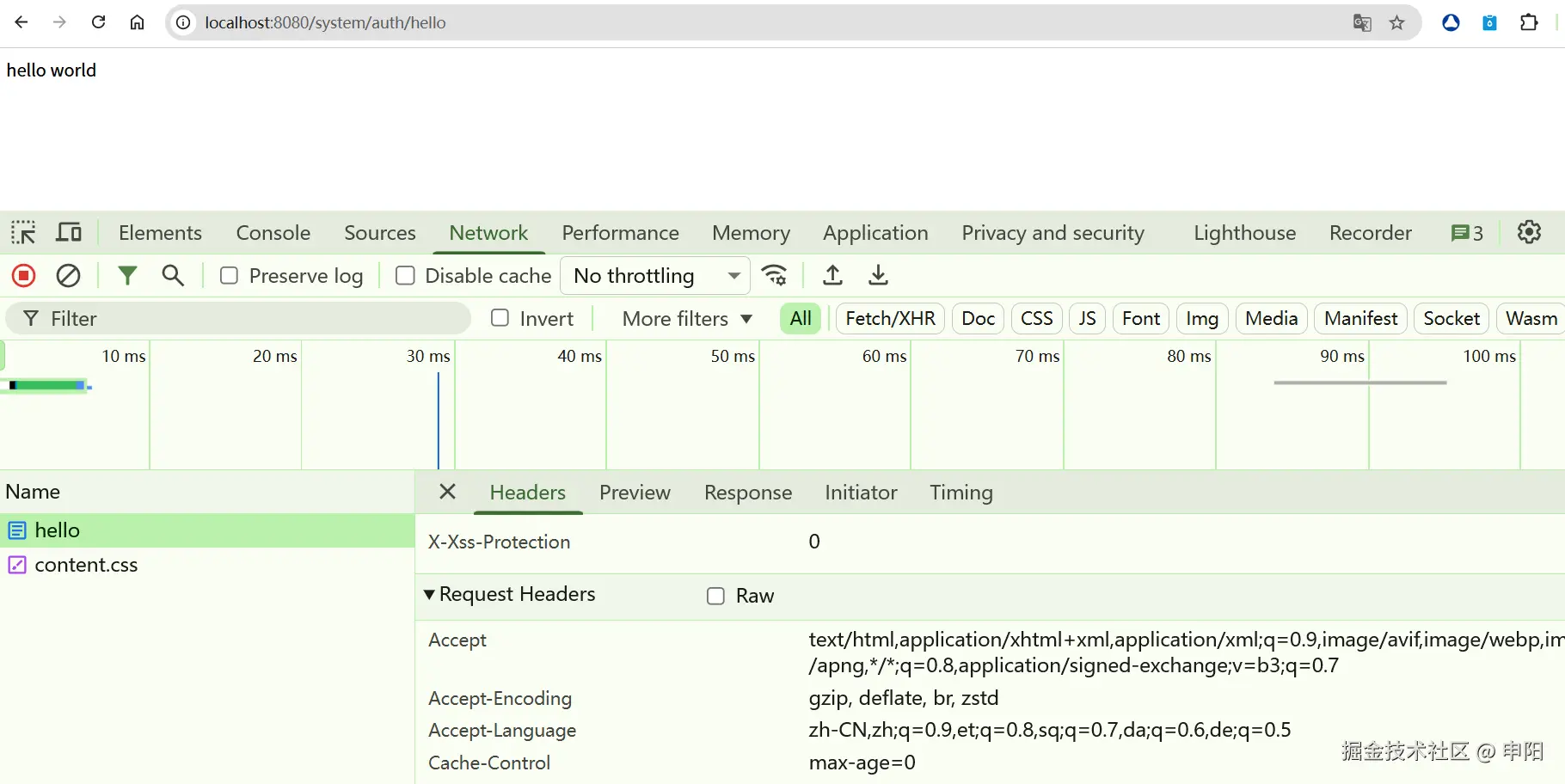This screenshot has width=1565, height=784.
Task: Switch to the Memory panel
Action: click(x=751, y=233)
